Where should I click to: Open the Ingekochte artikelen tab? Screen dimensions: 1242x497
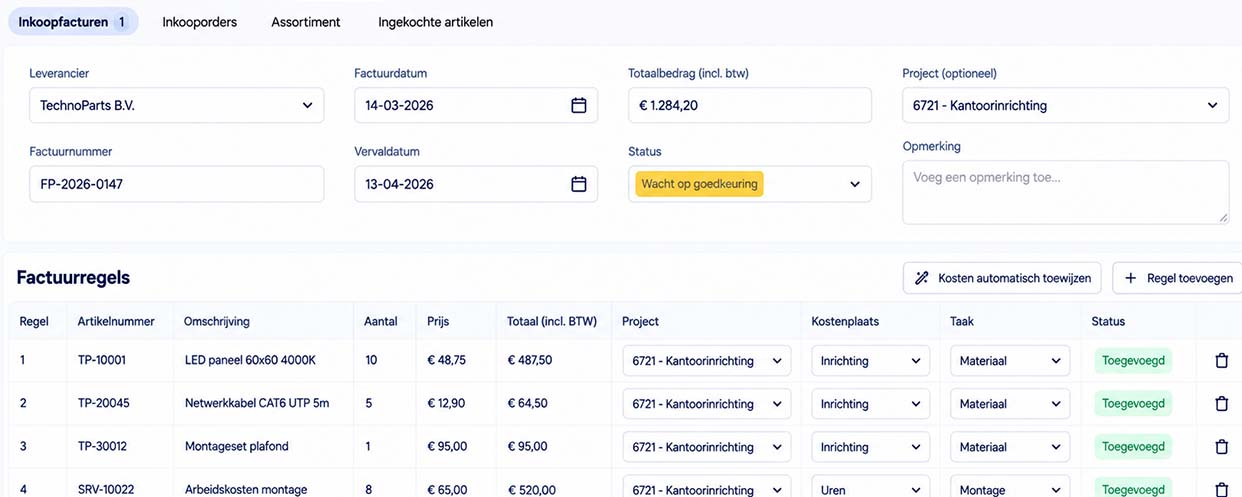(x=435, y=22)
